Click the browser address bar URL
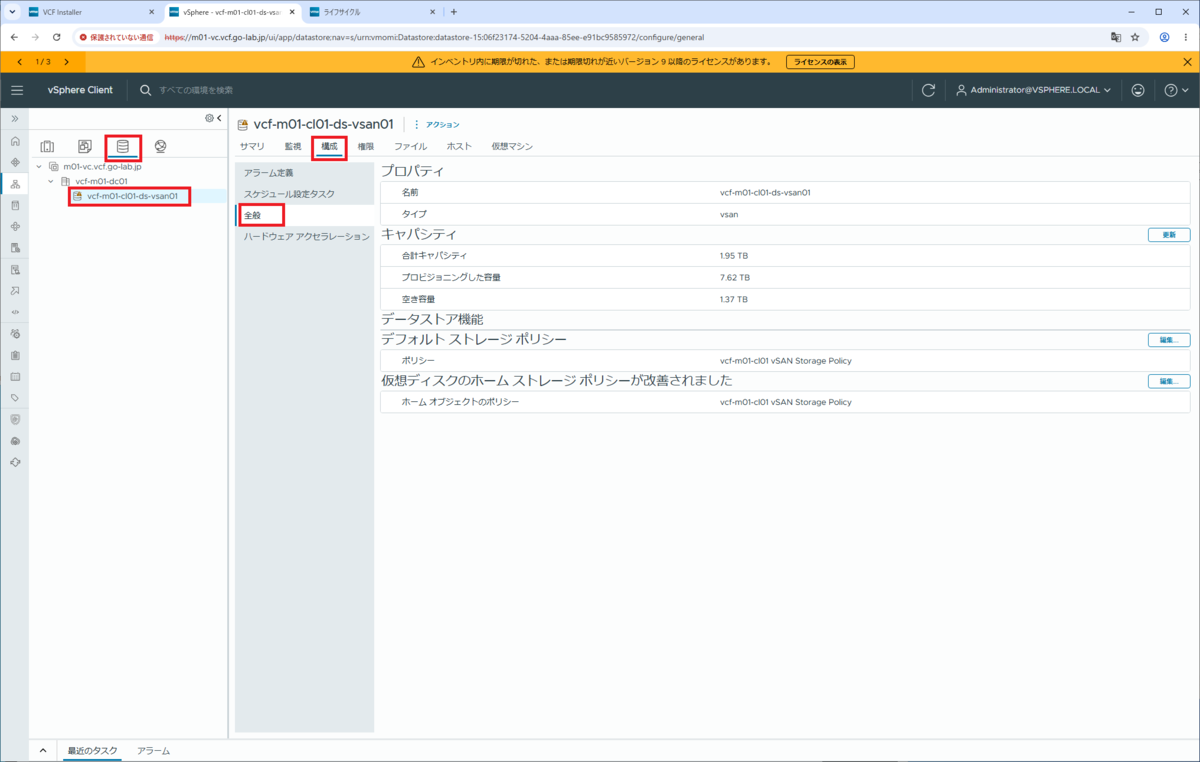 [x=435, y=37]
